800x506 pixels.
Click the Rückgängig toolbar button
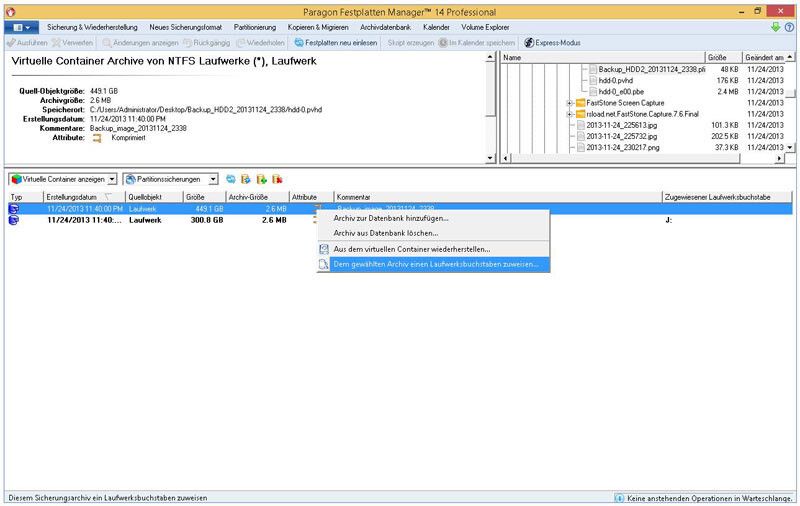(207, 43)
